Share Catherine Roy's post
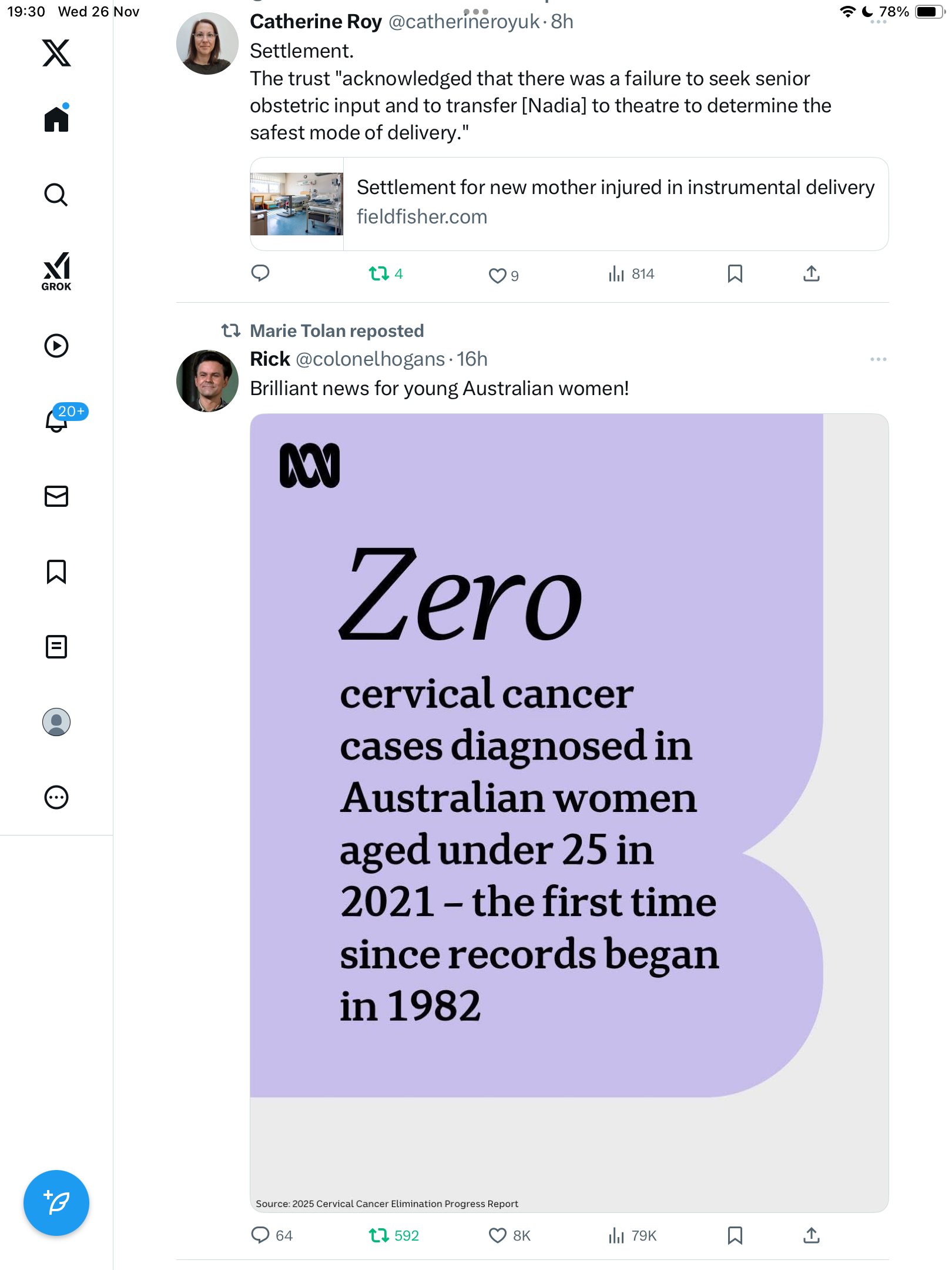The width and height of the screenshot is (952, 1270). pos(811,274)
